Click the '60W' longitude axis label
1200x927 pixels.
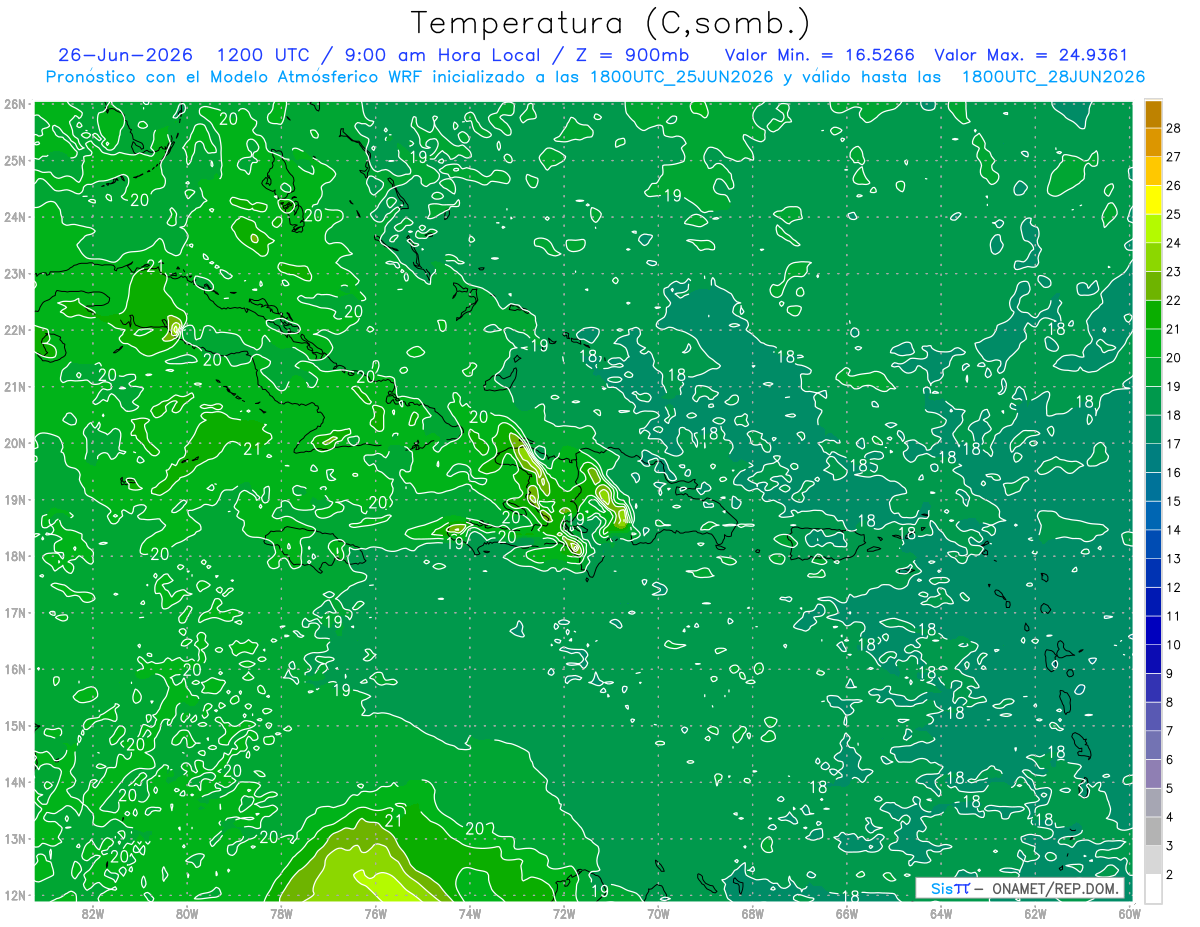(1129, 912)
